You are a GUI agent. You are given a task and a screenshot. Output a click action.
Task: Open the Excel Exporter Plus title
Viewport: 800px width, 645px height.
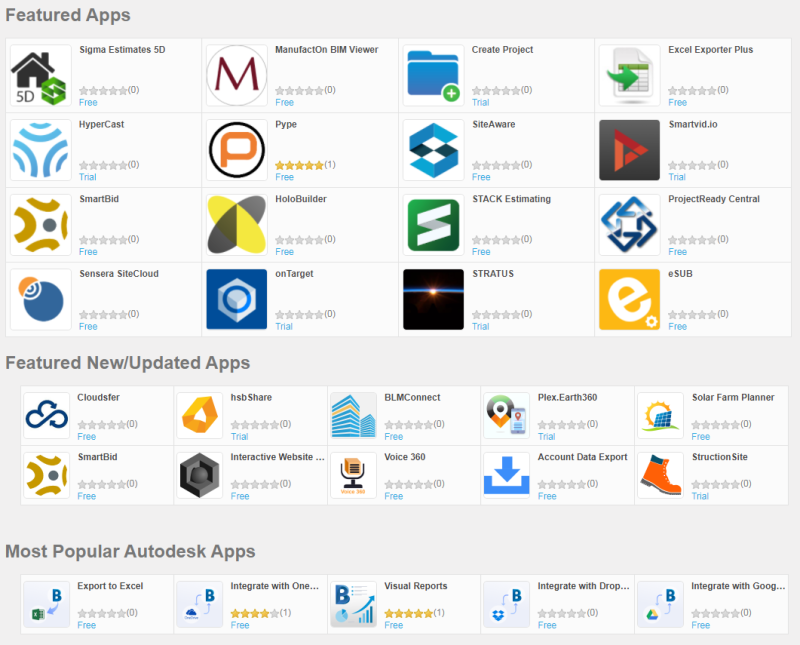pos(711,49)
